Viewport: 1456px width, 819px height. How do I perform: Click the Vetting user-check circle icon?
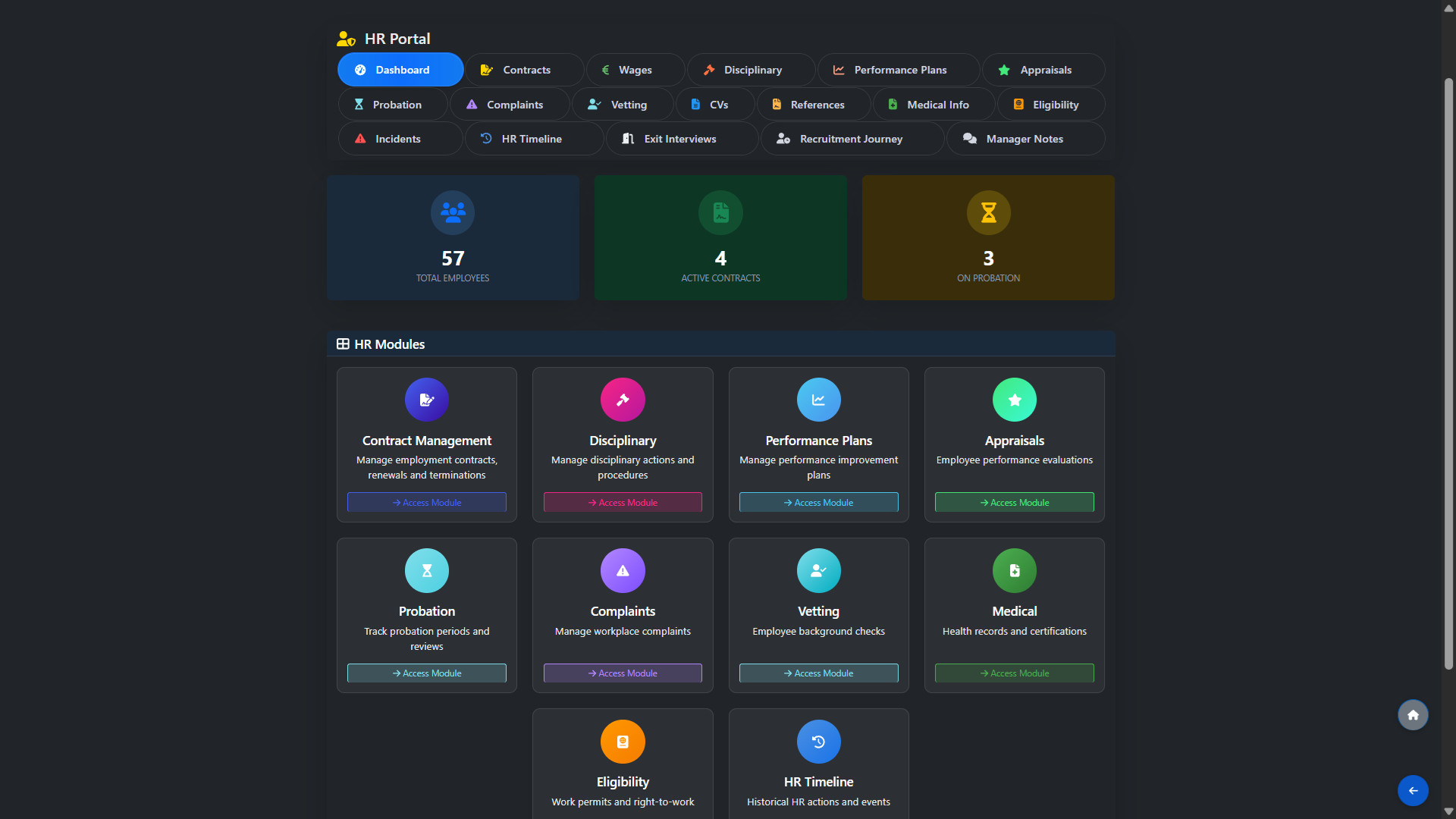819,570
